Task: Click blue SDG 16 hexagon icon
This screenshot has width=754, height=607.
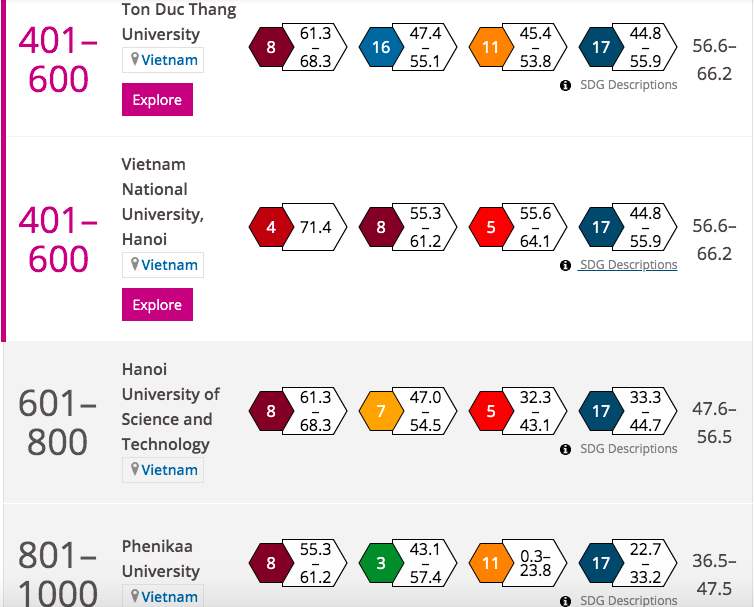Action: 381,47
